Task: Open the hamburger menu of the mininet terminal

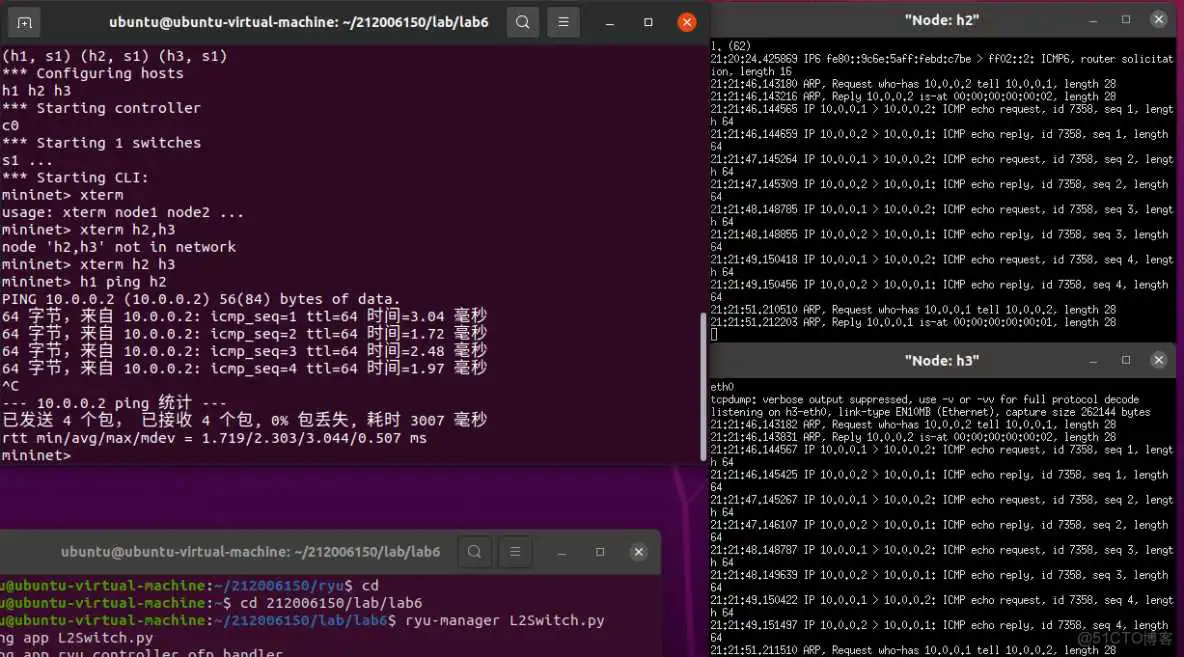Action: 563,22
